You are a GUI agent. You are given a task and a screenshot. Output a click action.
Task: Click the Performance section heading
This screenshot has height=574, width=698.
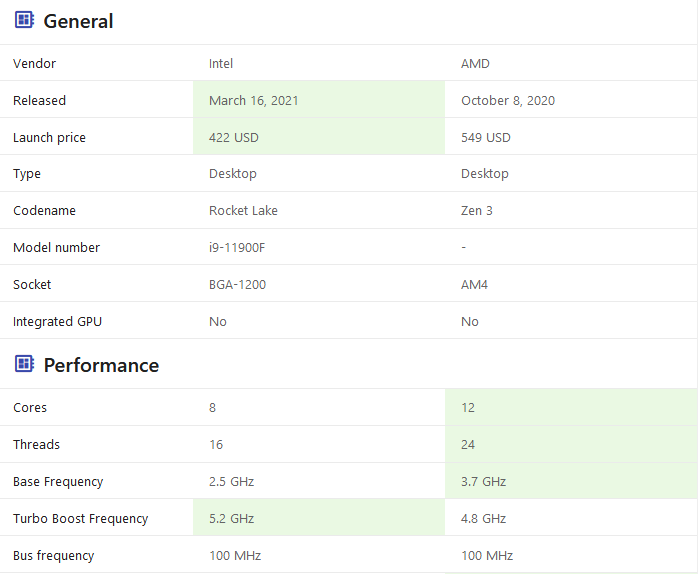pyautogui.click(x=101, y=365)
